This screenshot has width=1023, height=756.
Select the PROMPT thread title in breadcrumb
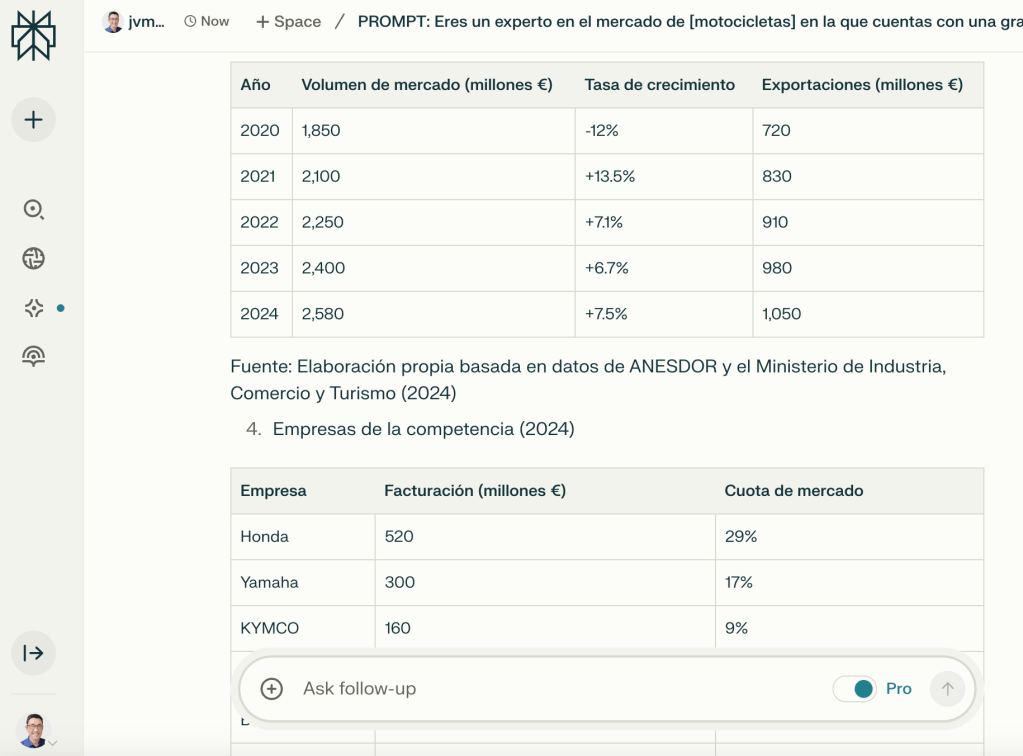pos(690,21)
